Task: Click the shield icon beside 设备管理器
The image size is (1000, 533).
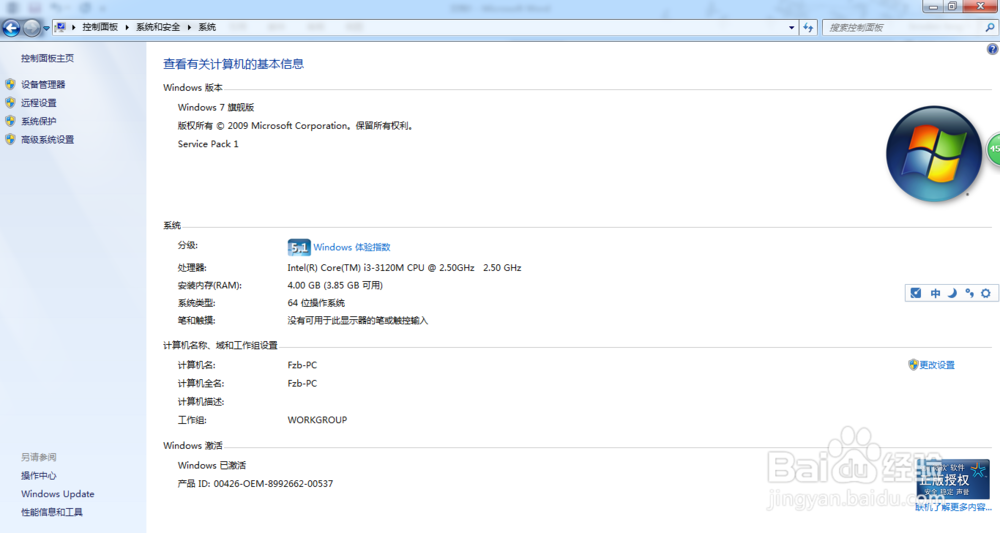Action: click(x=10, y=84)
